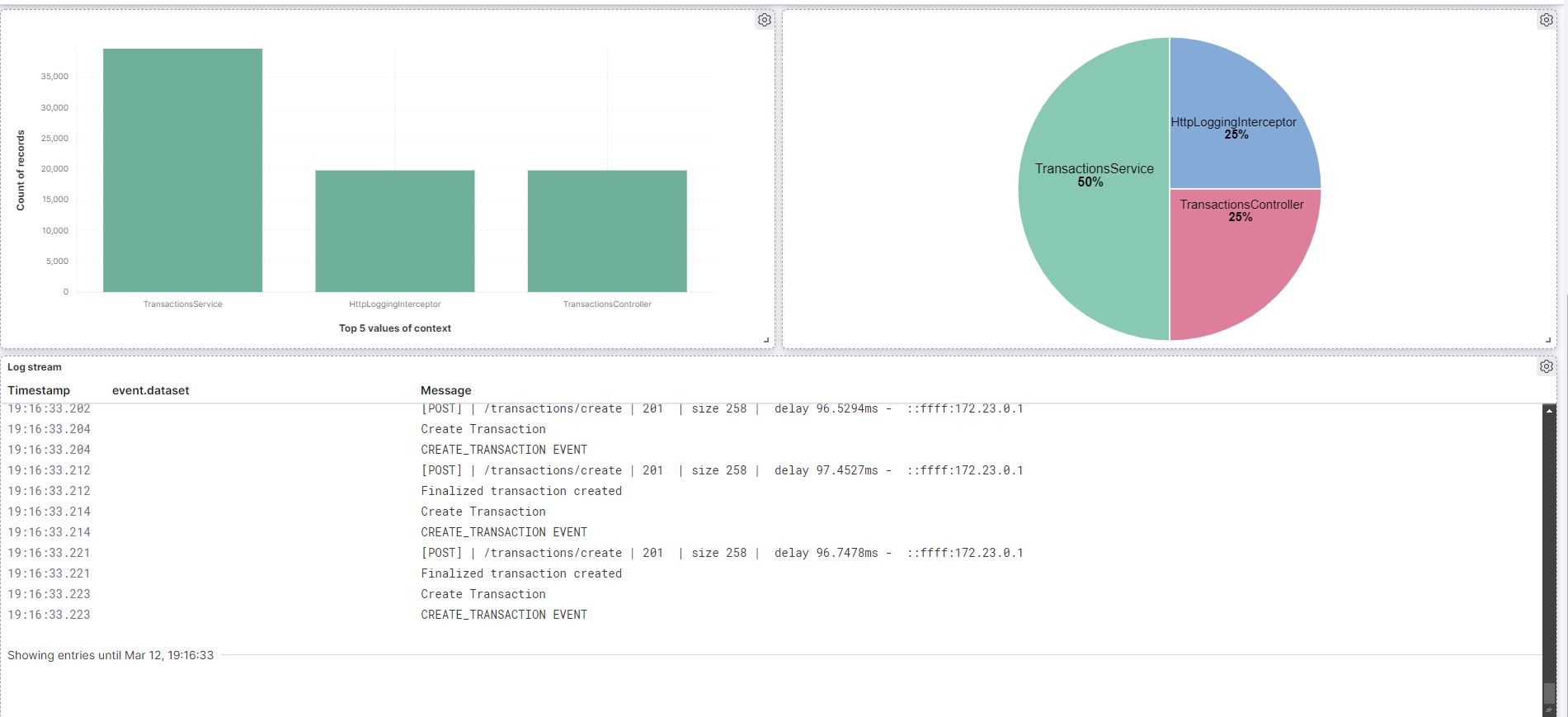
Task: Click 'CREATE_TRANSACTION EVENT' at 19:16:33.223
Action: click(x=504, y=615)
